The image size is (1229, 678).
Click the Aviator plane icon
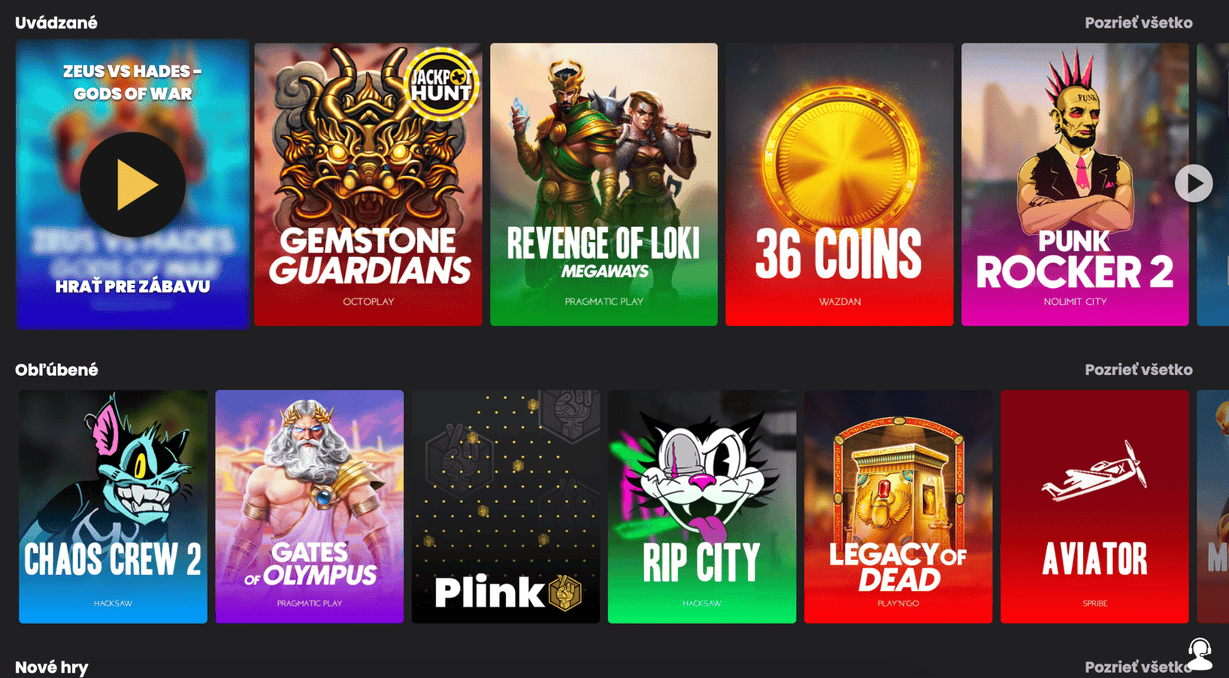(x=1094, y=470)
